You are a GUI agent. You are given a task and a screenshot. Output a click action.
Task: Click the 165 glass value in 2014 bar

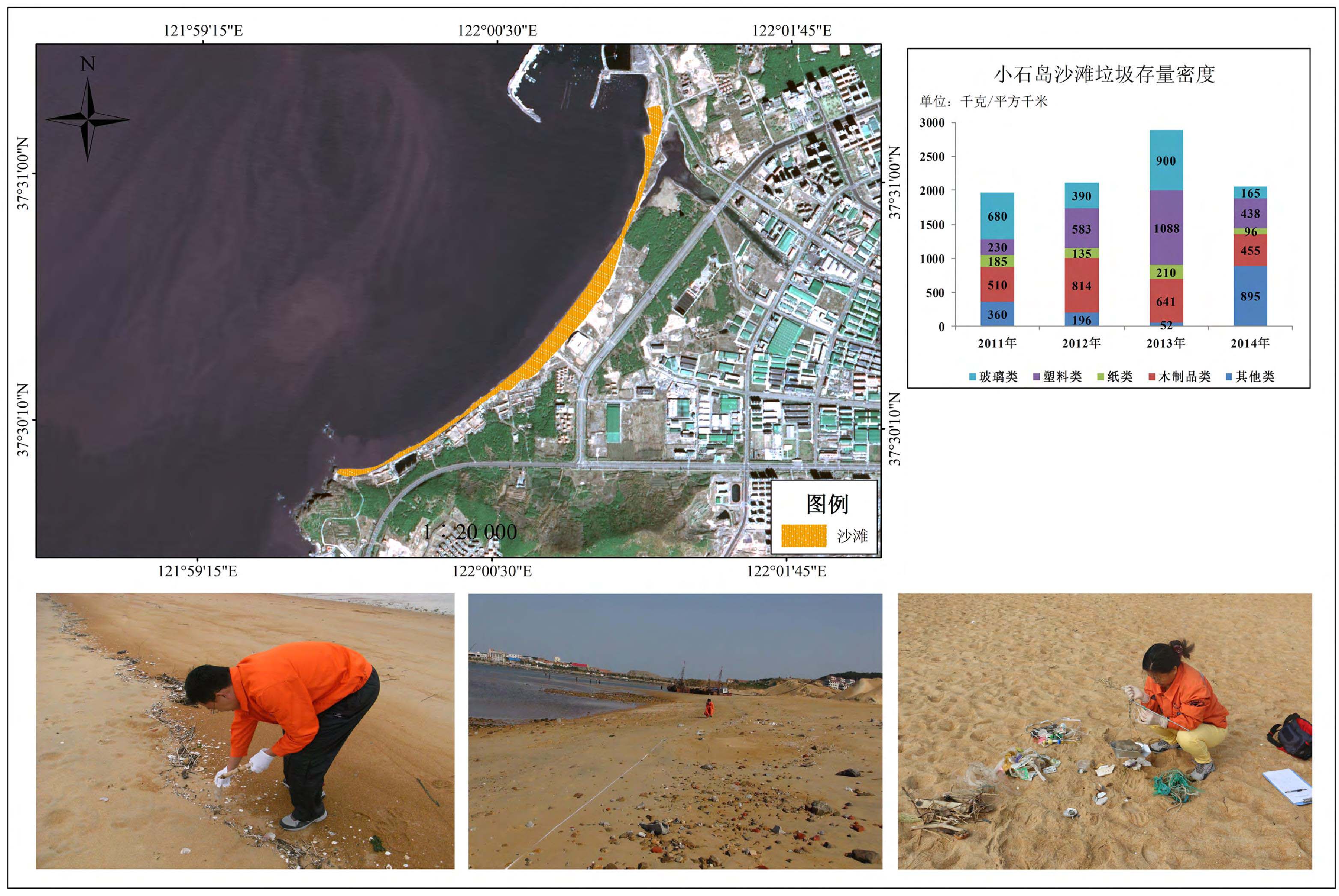pyautogui.click(x=1250, y=193)
